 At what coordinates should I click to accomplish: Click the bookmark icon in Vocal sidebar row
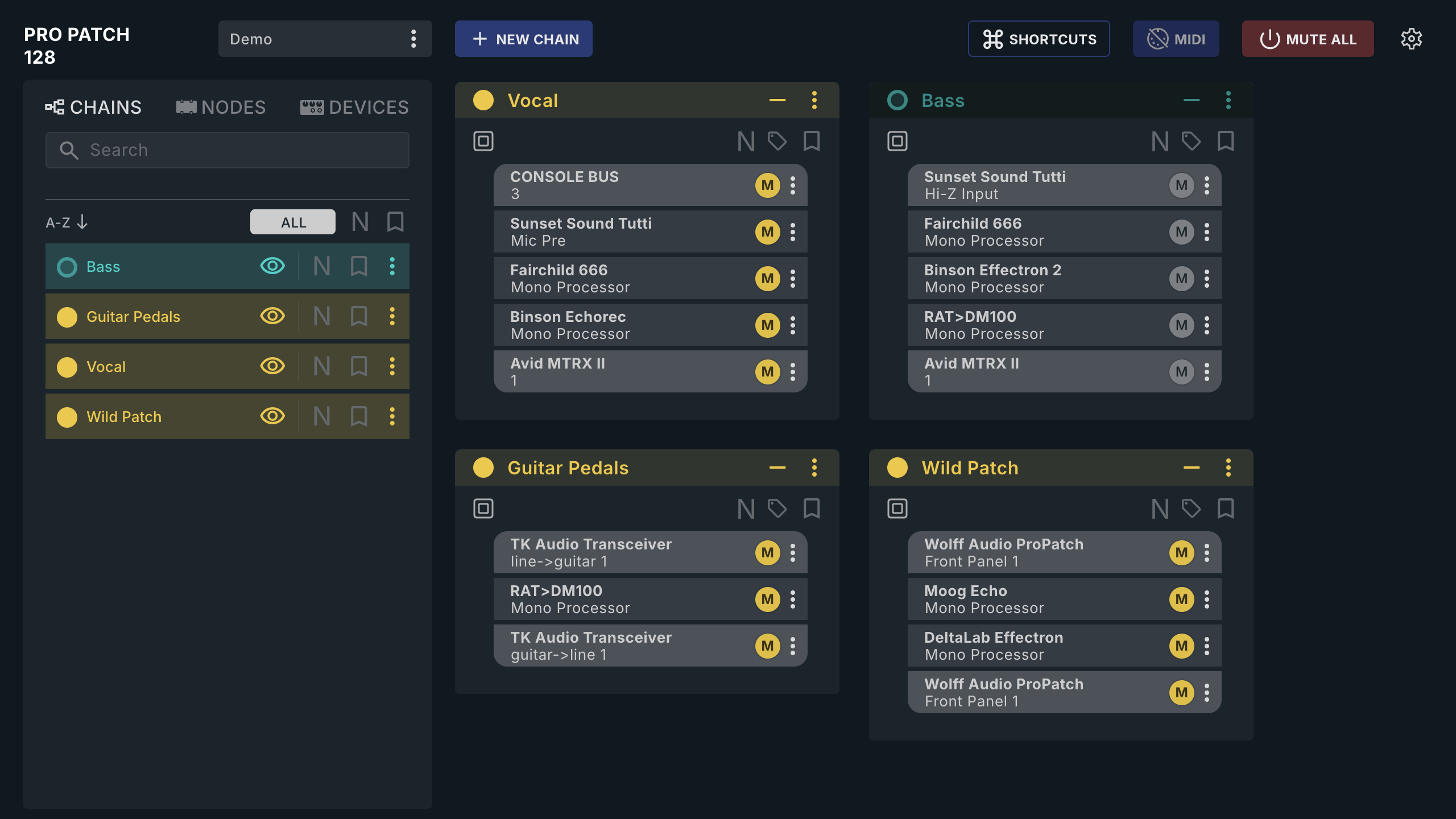359,366
